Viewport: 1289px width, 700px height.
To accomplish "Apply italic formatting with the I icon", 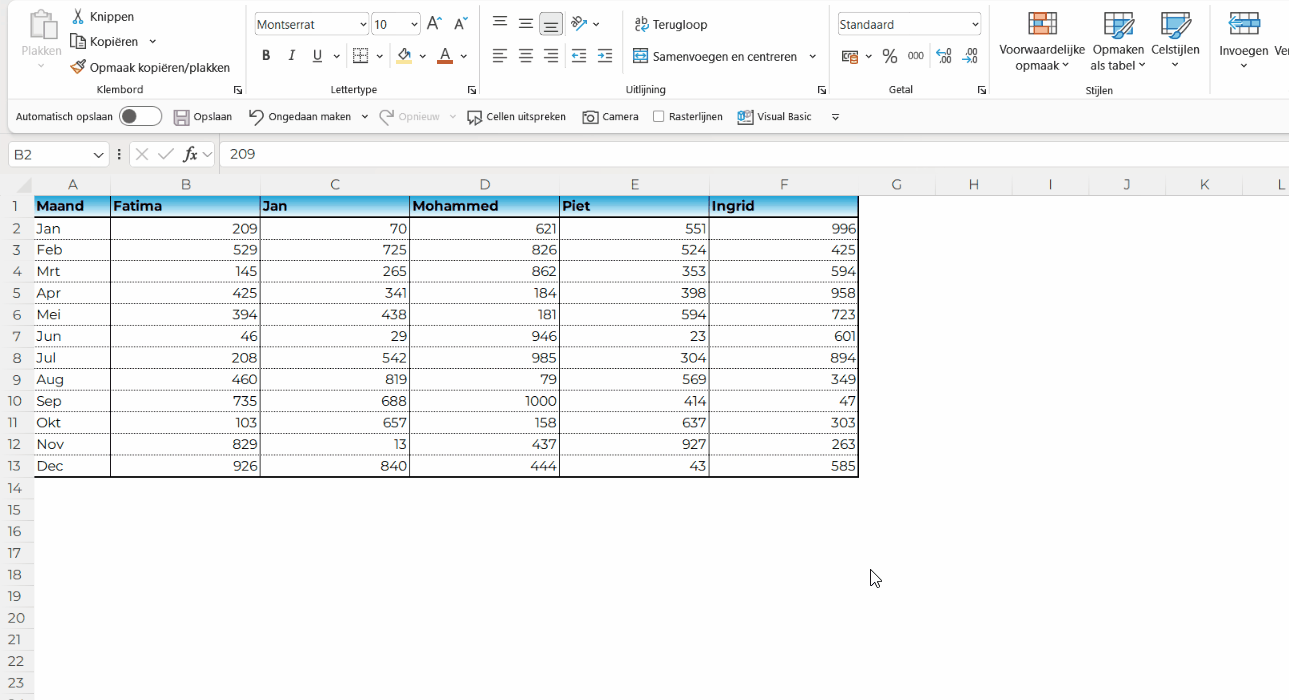I will (x=291, y=56).
